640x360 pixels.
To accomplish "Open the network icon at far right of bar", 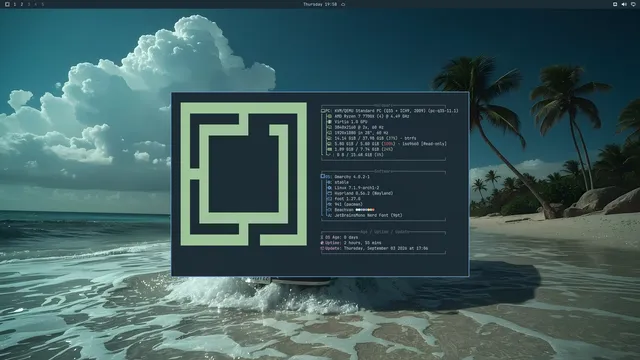I will [x=633, y=4].
